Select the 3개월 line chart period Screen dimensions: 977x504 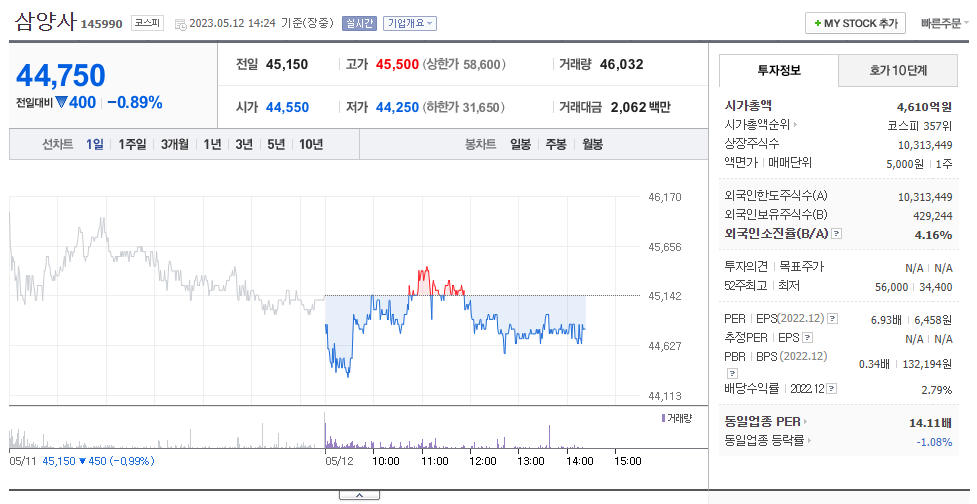[174, 145]
